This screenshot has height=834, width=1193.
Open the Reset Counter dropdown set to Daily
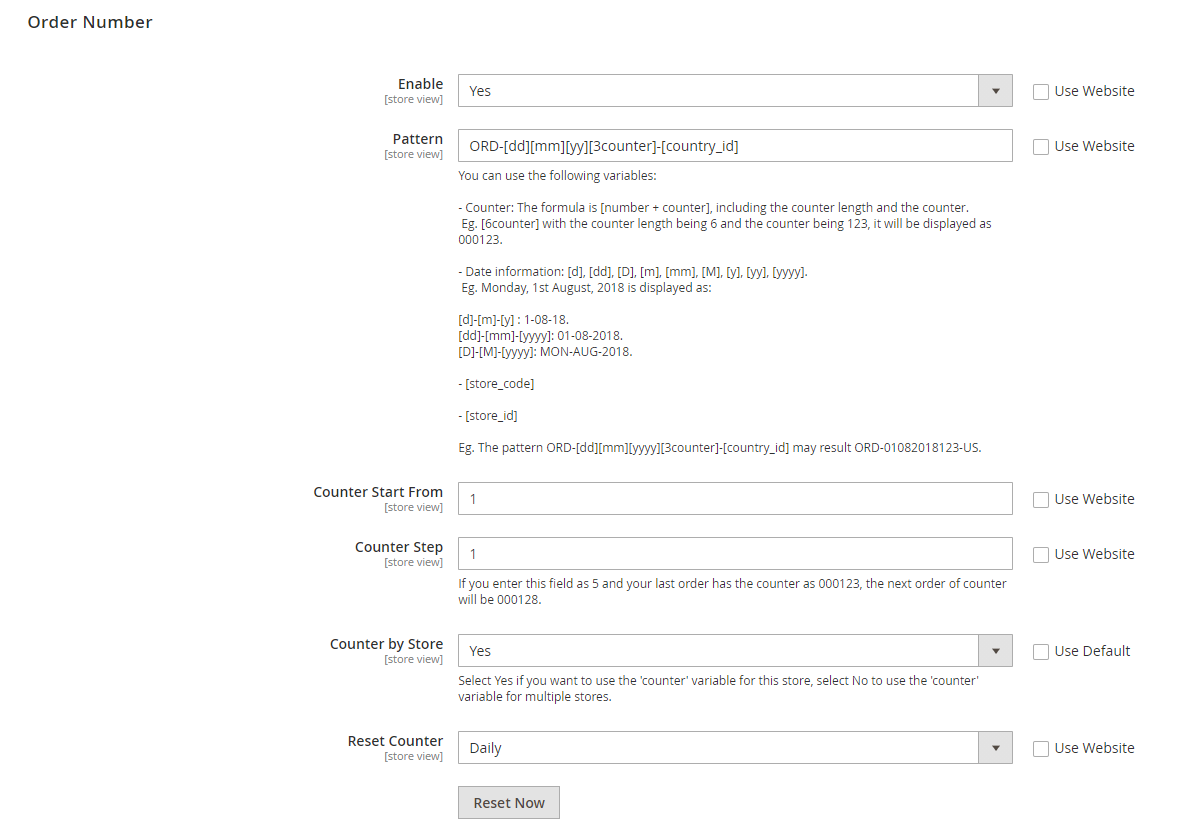pyautogui.click(x=734, y=748)
